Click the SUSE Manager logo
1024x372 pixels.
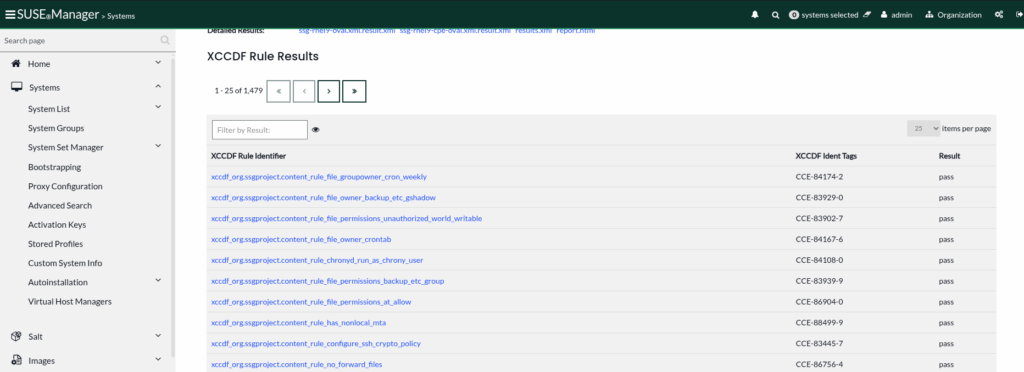tap(57, 14)
